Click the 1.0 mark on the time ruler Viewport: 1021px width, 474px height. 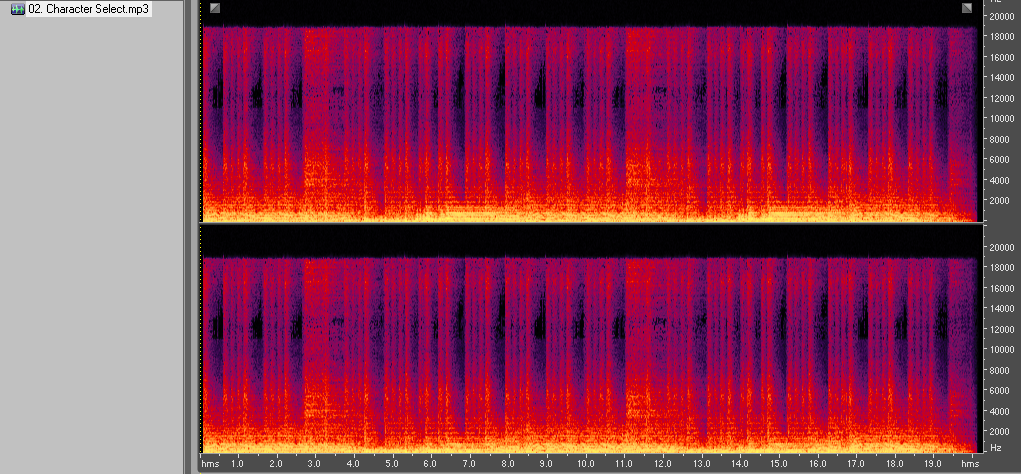click(x=237, y=464)
